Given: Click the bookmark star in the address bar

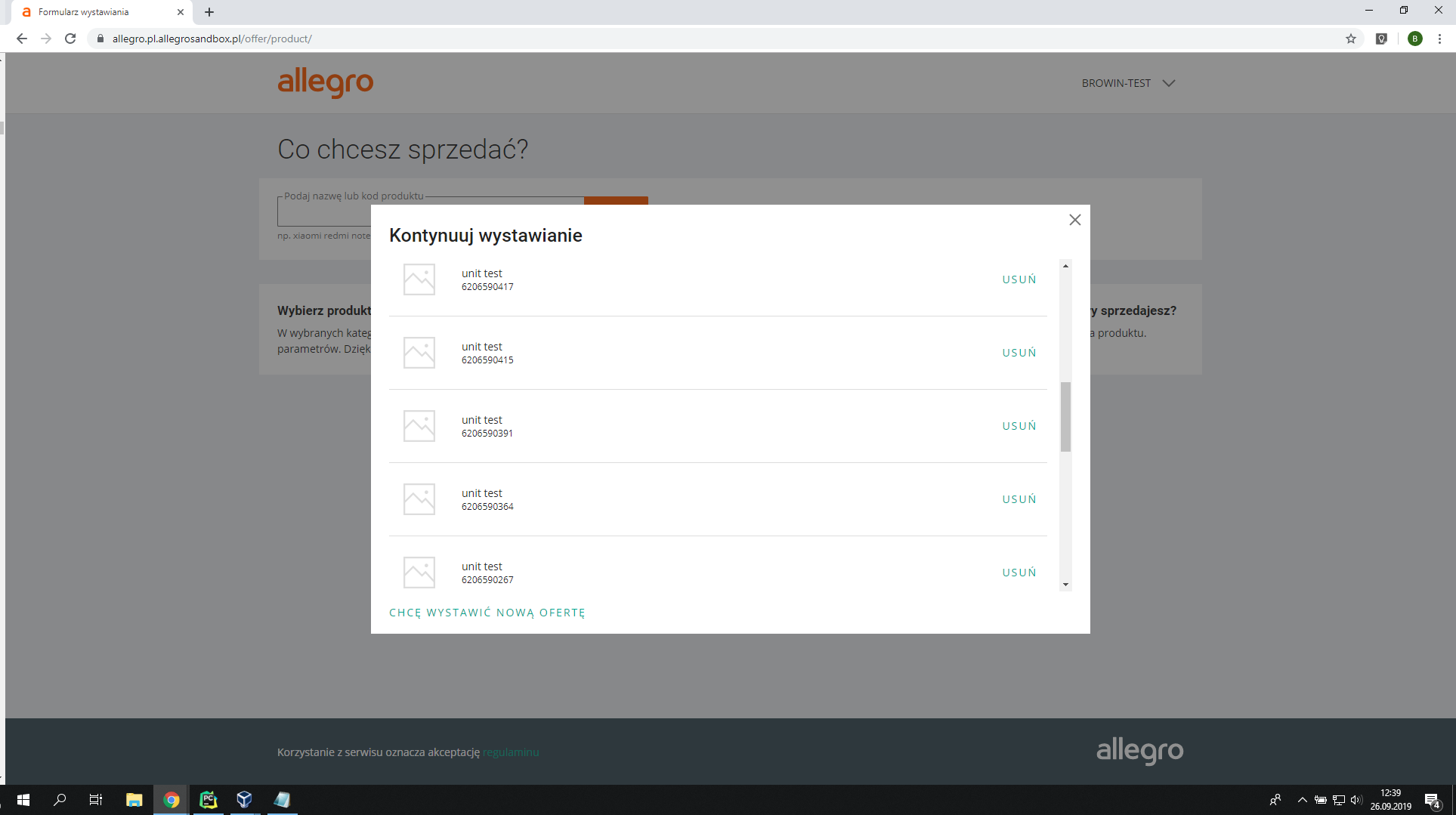Looking at the screenshot, I should [x=1352, y=39].
